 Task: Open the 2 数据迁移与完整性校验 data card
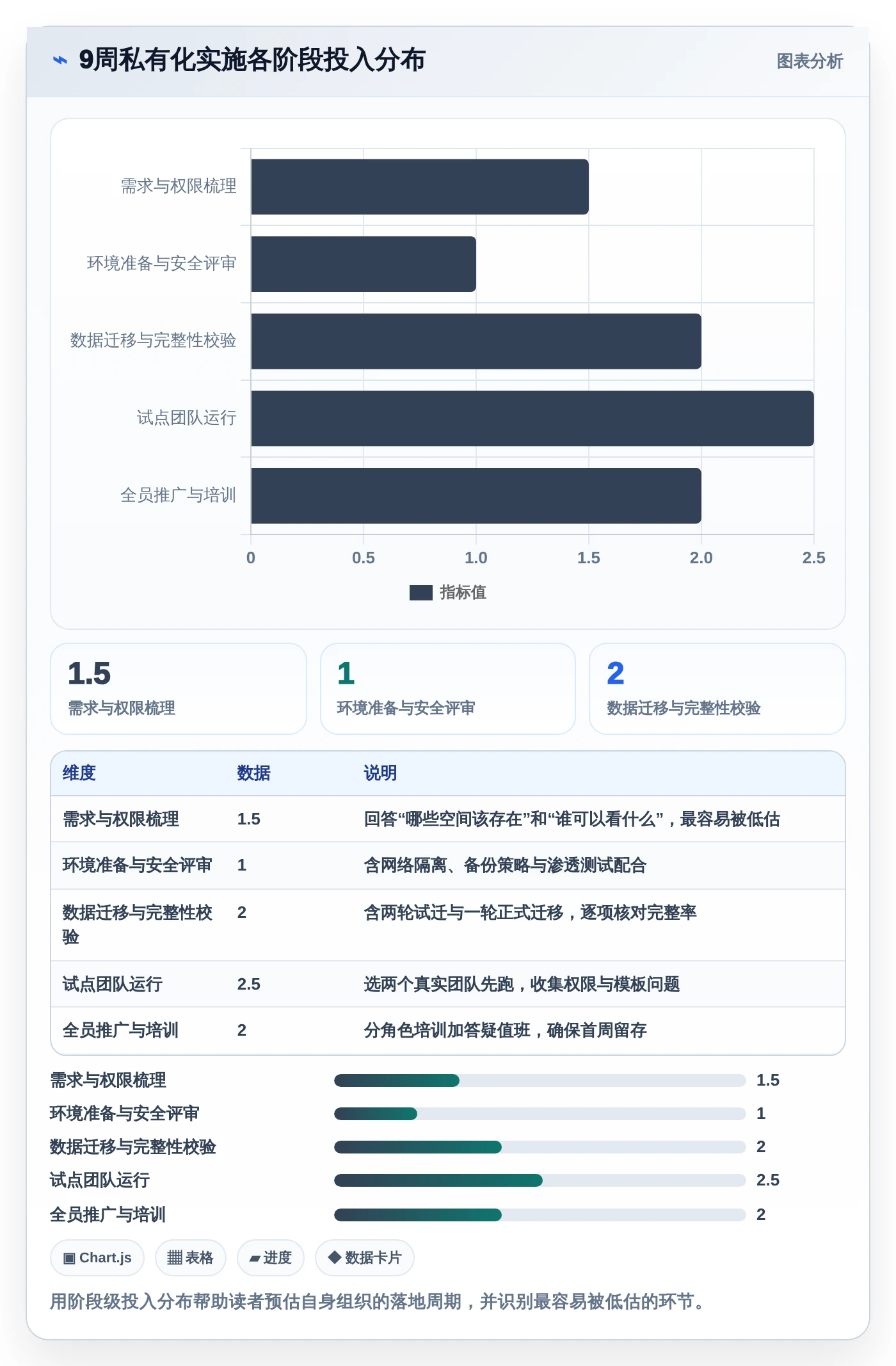click(x=717, y=689)
